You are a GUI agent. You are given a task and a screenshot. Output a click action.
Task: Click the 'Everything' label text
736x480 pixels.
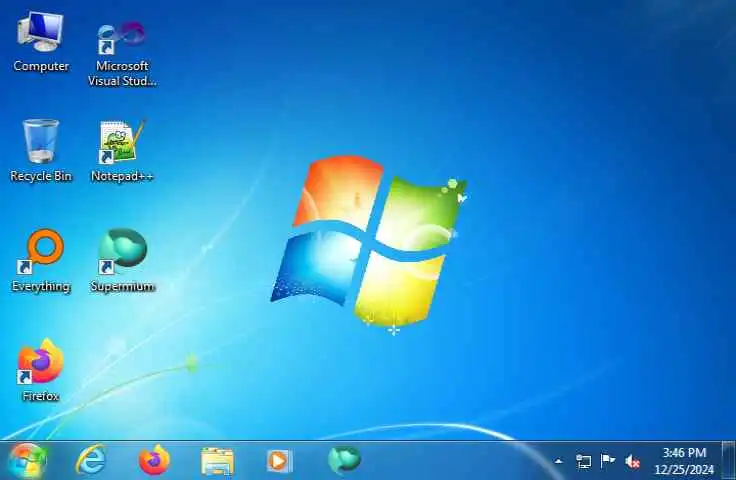41,286
